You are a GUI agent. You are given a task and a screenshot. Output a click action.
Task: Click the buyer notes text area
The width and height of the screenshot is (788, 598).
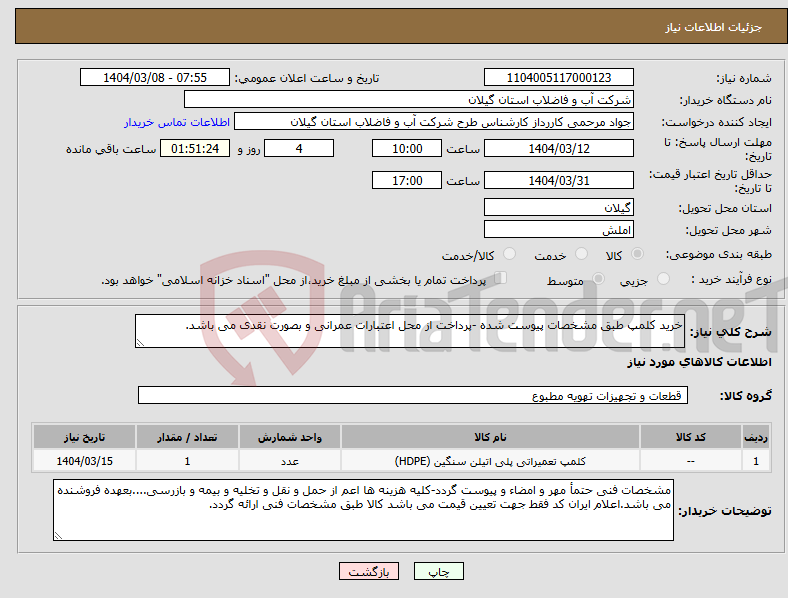[x=363, y=510]
